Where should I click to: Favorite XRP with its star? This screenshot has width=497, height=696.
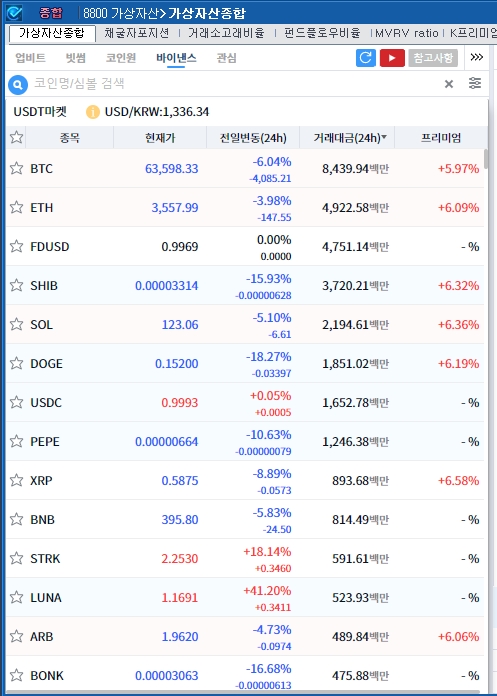click(x=16, y=480)
